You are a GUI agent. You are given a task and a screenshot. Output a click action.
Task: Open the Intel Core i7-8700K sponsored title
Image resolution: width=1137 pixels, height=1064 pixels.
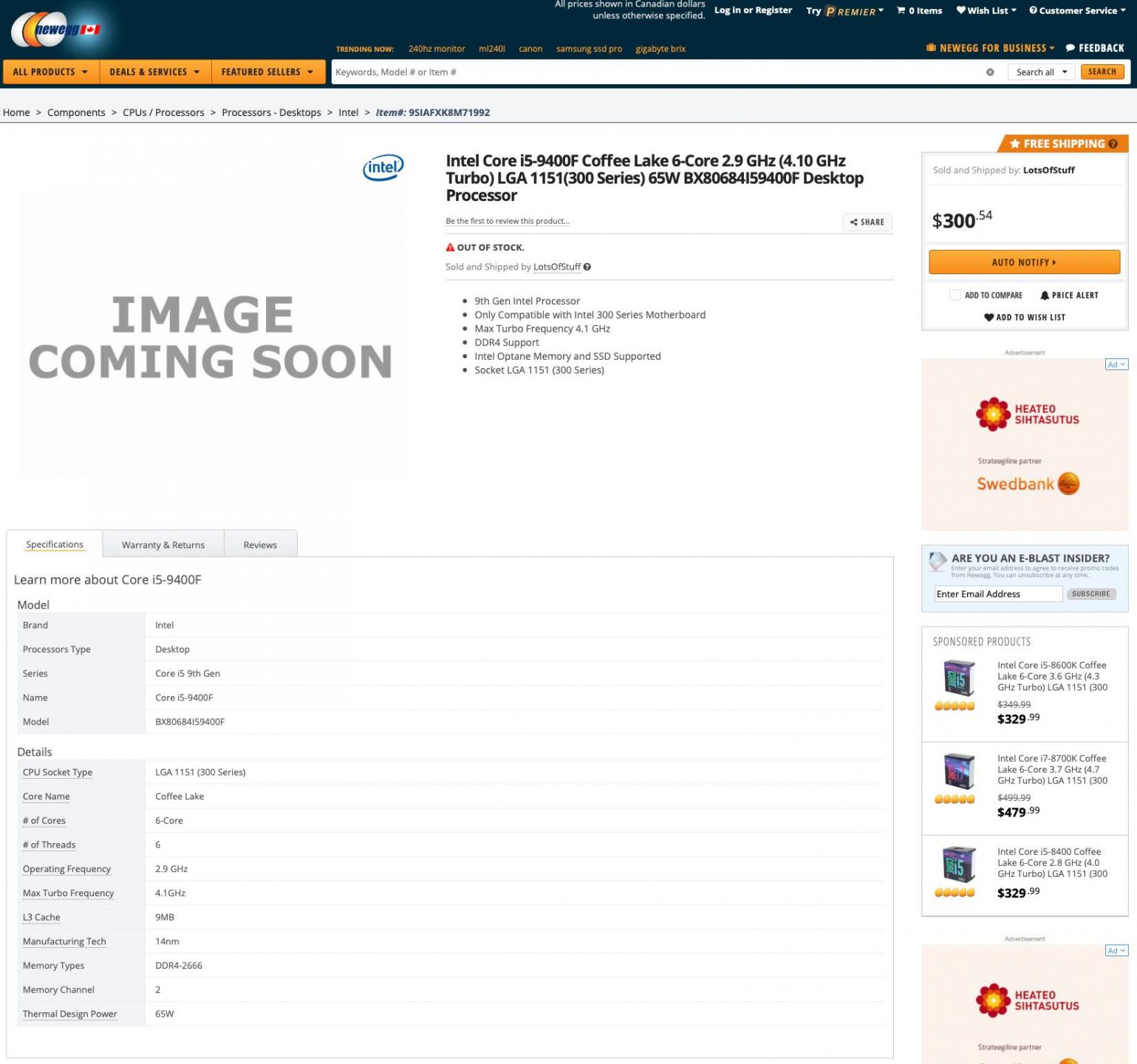(x=1052, y=769)
